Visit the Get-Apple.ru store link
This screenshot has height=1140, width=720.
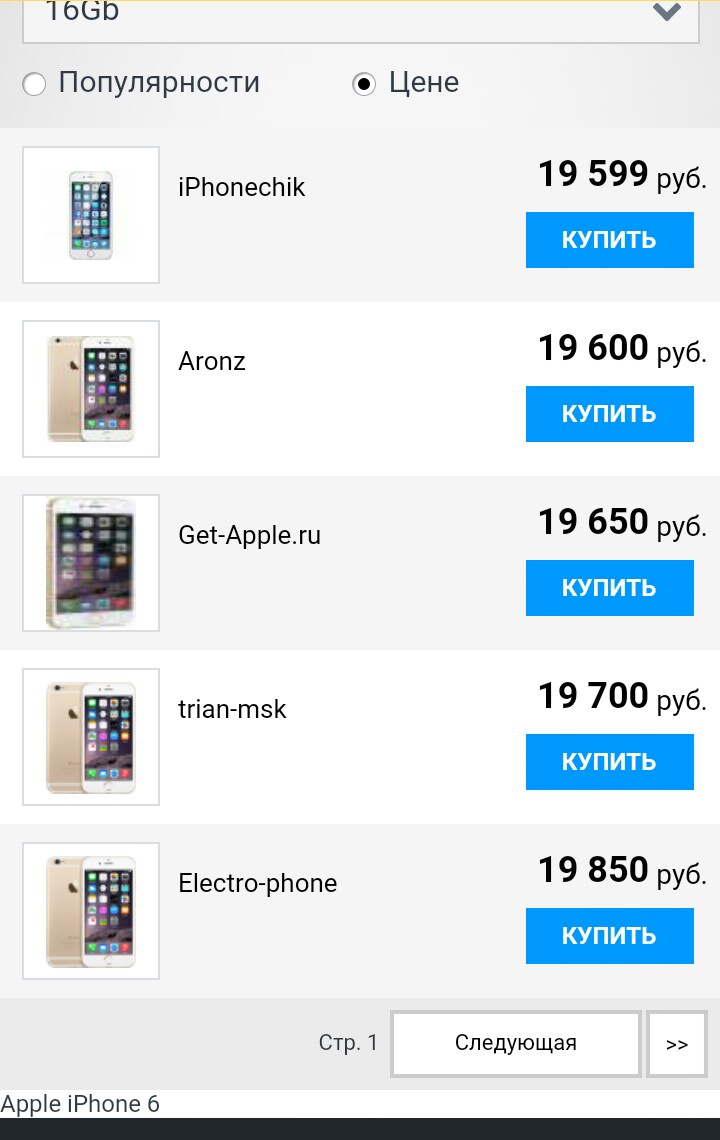(x=250, y=535)
